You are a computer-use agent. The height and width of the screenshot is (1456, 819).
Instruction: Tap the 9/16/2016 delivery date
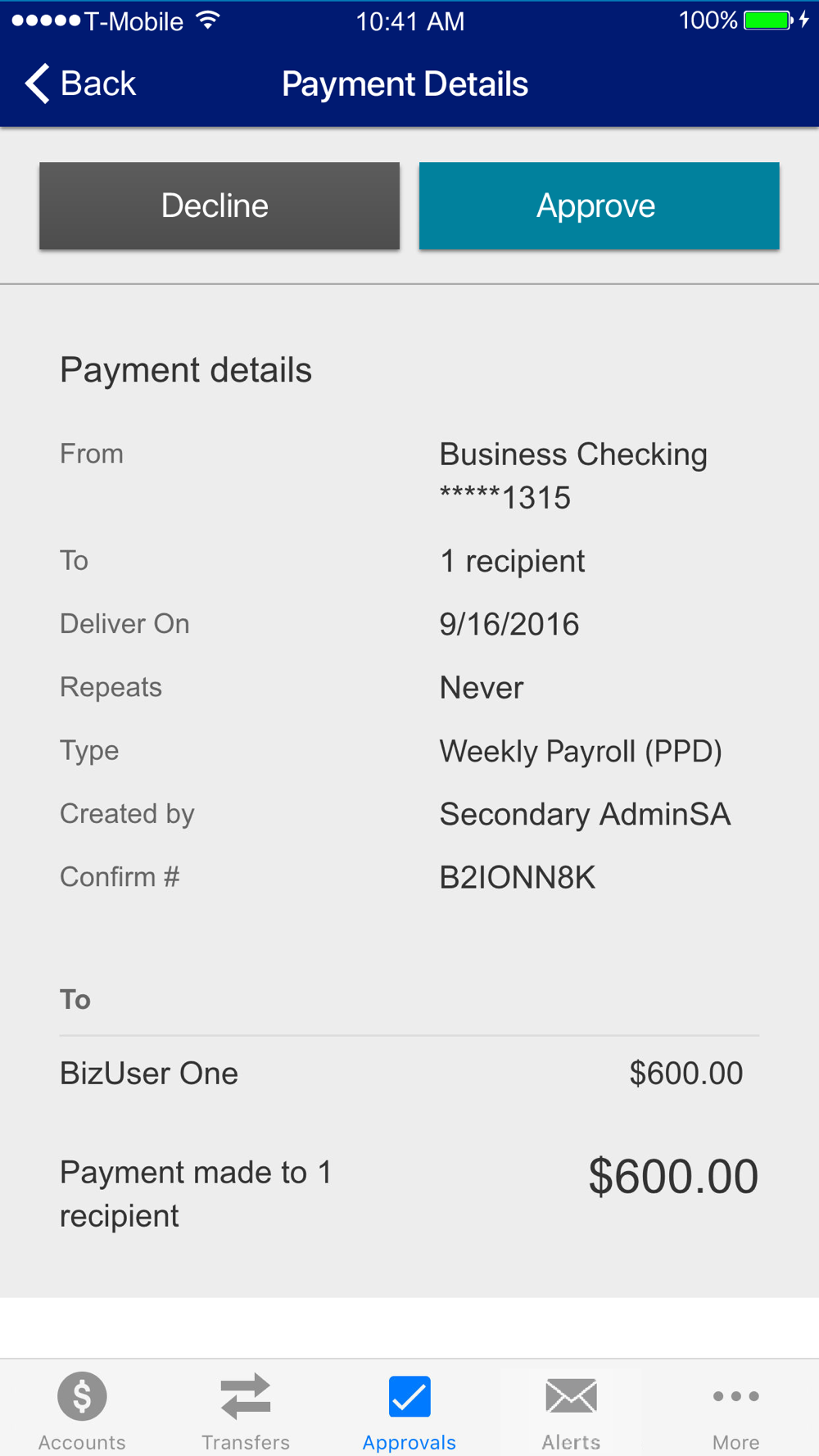point(509,625)
